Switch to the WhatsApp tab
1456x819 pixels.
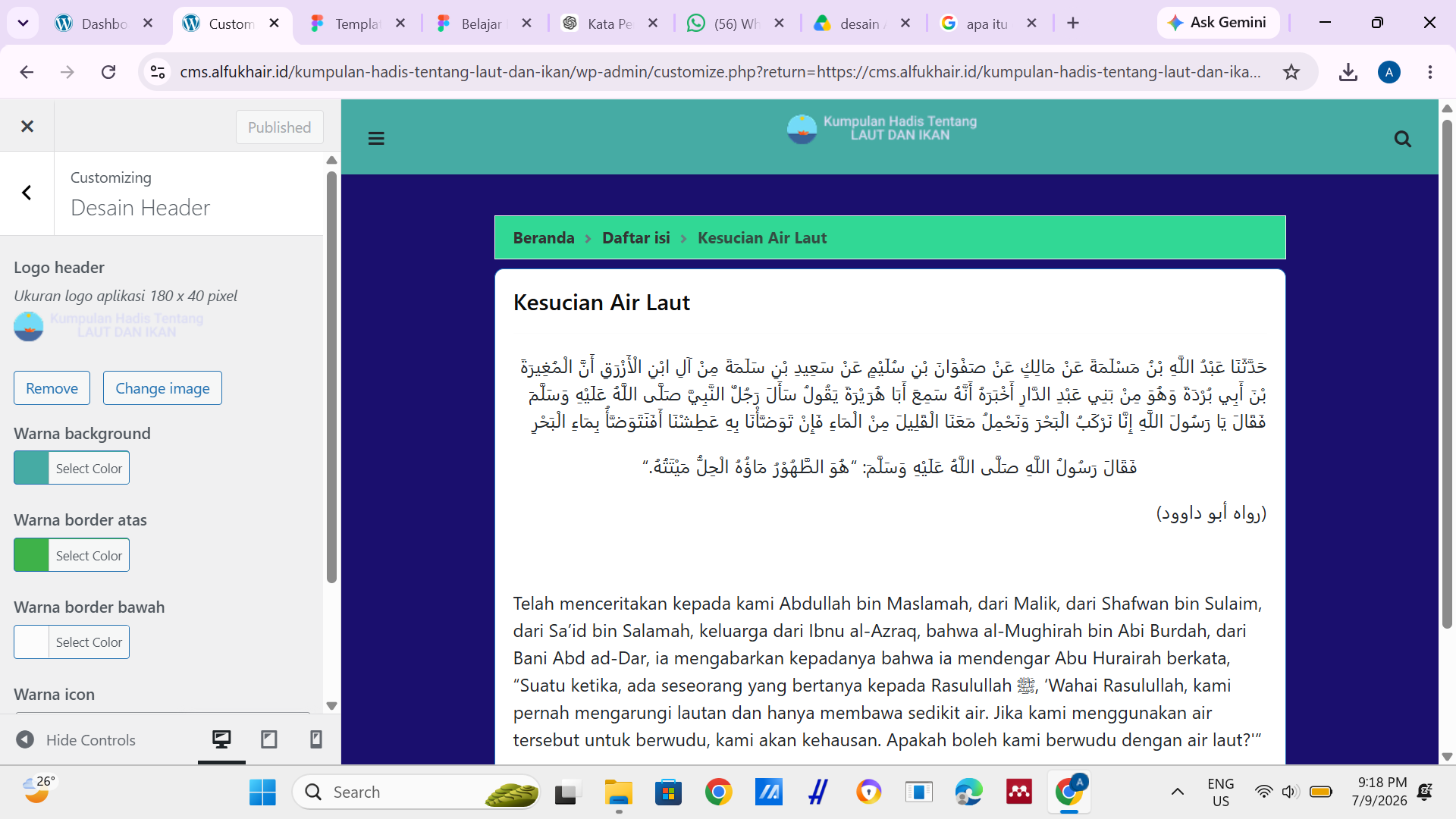point(736,24)
